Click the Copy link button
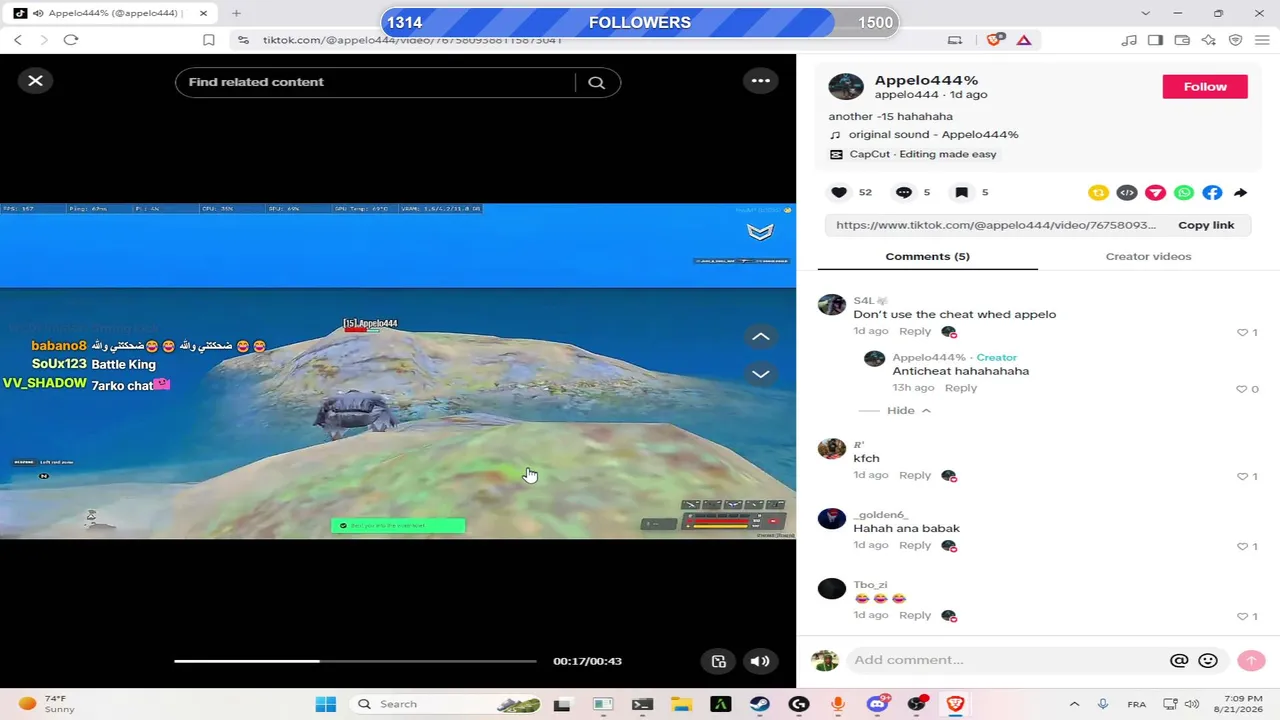Image resolution: width=1280 pixels, height=720 pixels. tap(1206, 225)
